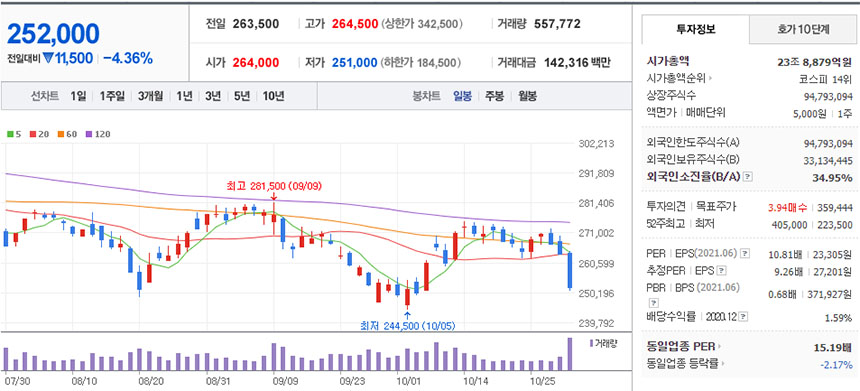Screen dimensions: 860x391
Task: Click the help icon under PBR BPS
Action: click(x=652, y=302)
